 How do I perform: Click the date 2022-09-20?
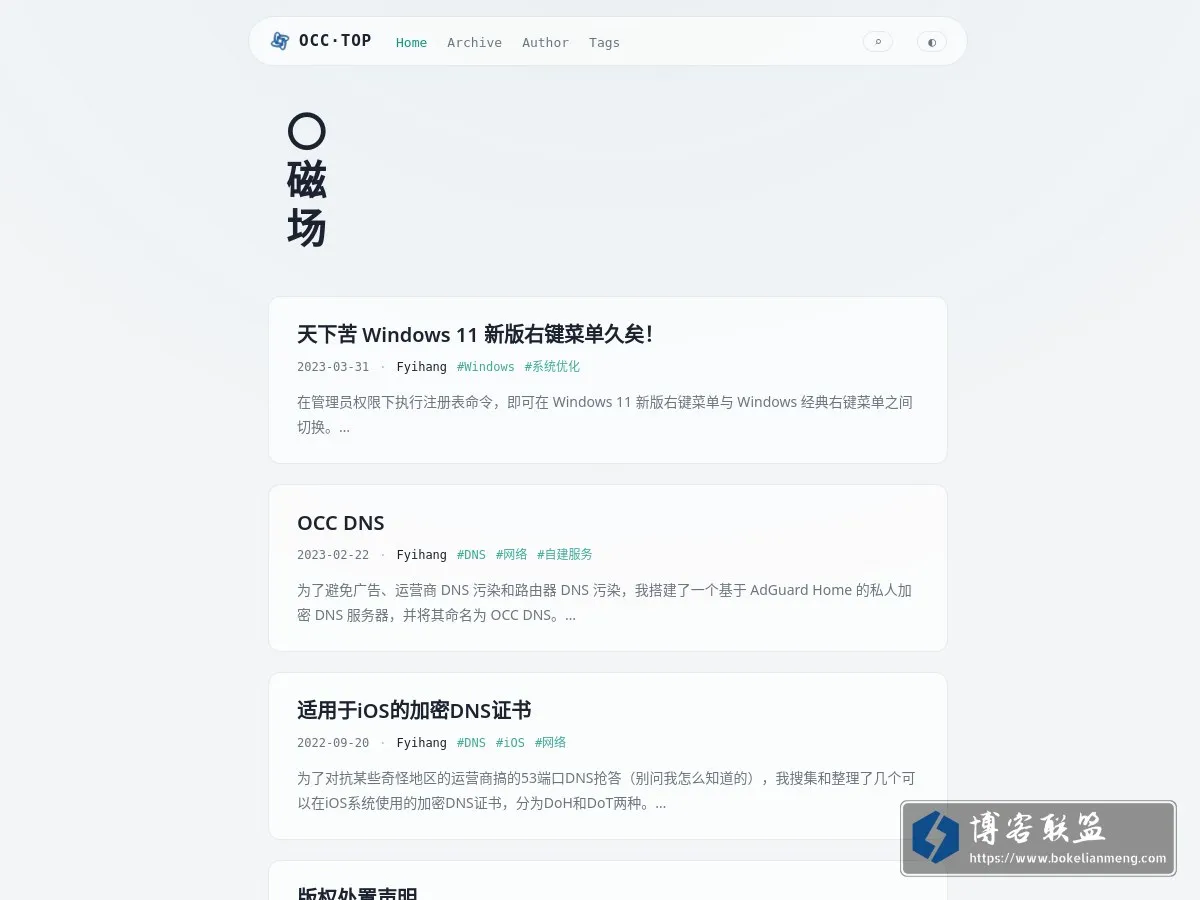click(x=333, y=743)
